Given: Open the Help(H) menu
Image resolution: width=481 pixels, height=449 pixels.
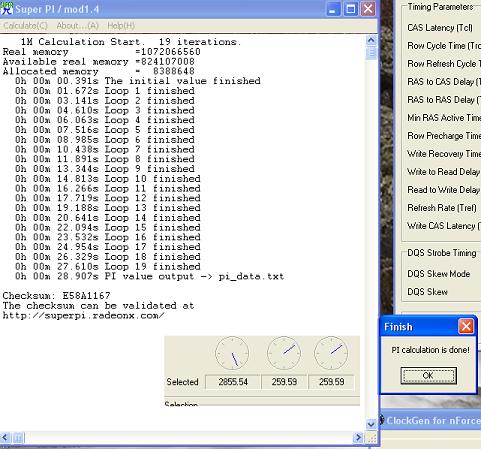Looking at the screenshot, I should point(121,26).
